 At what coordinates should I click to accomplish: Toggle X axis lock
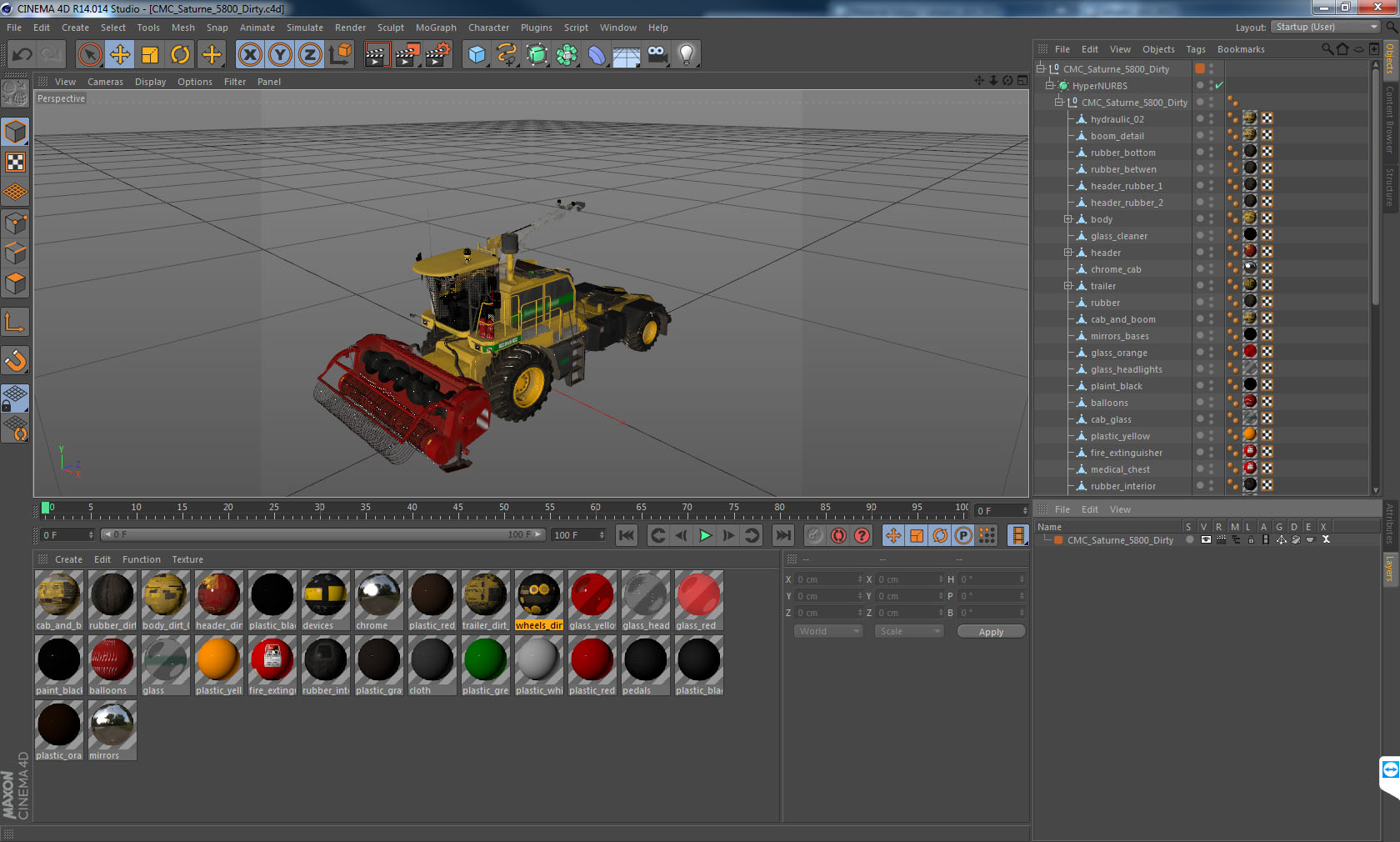[249, 55]
